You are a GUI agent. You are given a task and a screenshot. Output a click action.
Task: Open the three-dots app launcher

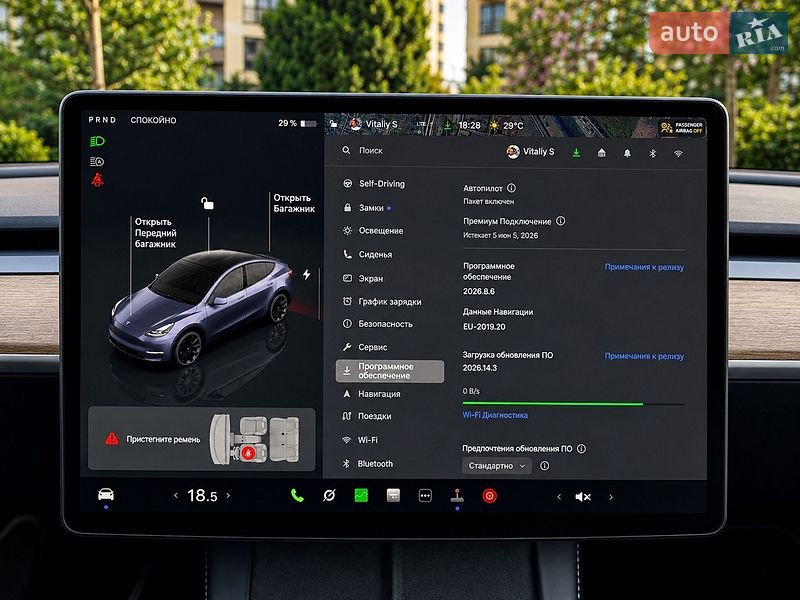tap(425, 496)
